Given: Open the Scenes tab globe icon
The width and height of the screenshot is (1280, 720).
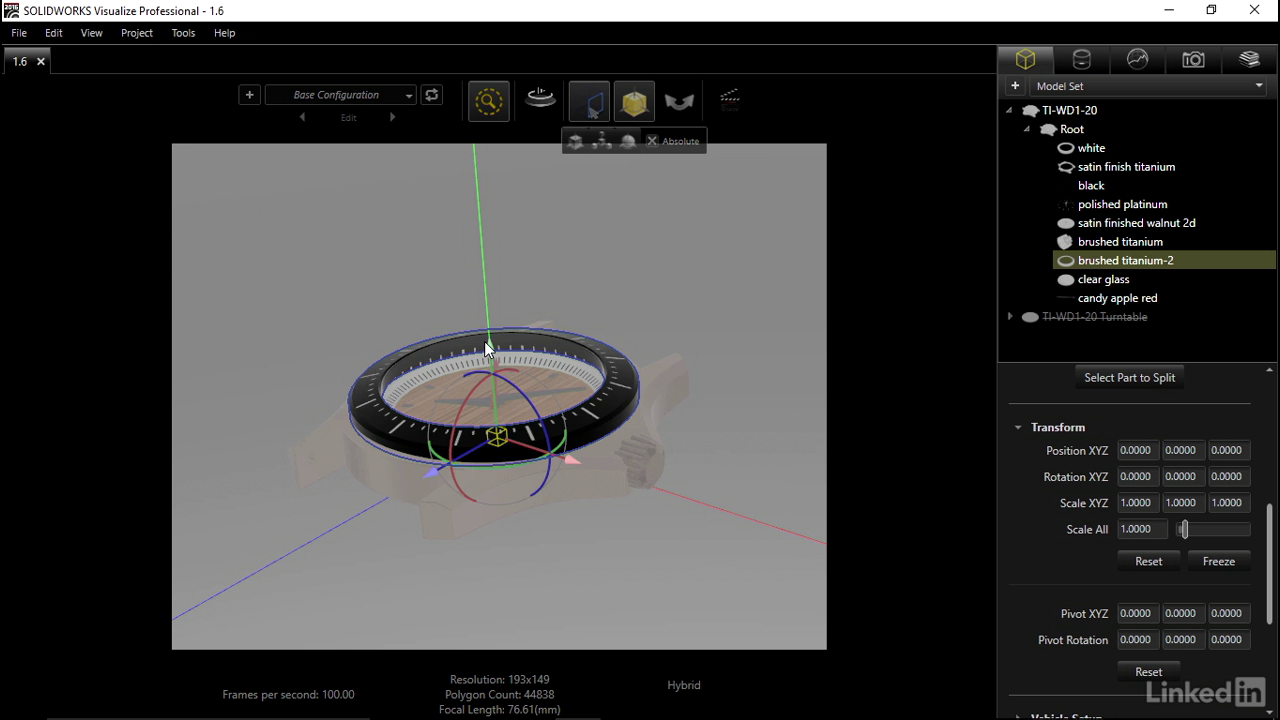Looking at the screenshot, I should click(1137, 60).
